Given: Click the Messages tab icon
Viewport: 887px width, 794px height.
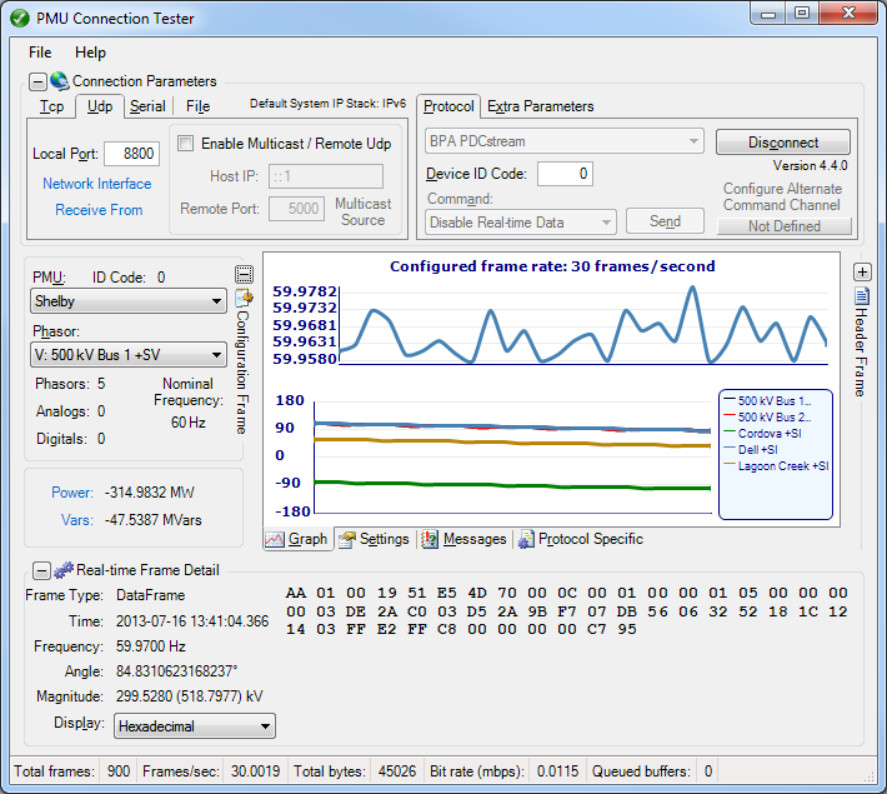Looking at the screenshot, I should point(429,539).
